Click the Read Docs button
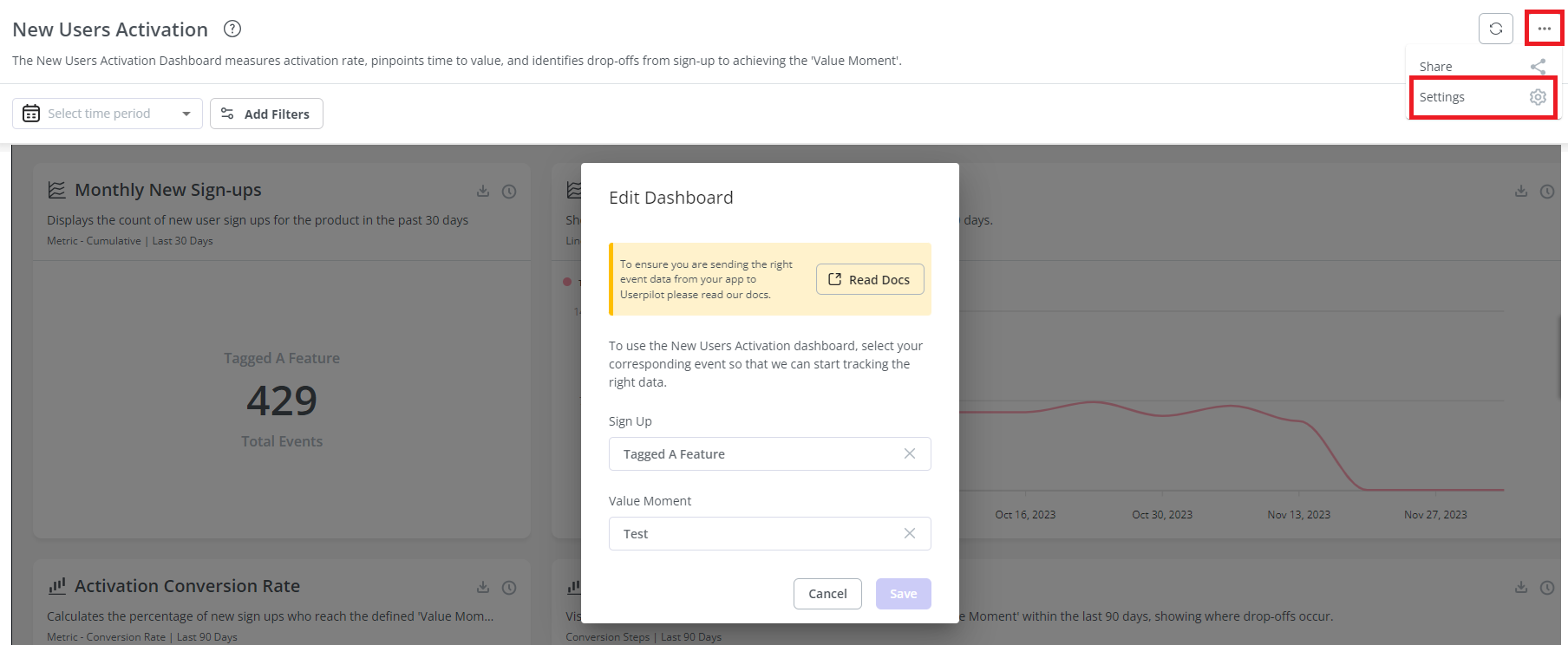 click(x=870, y=279)
